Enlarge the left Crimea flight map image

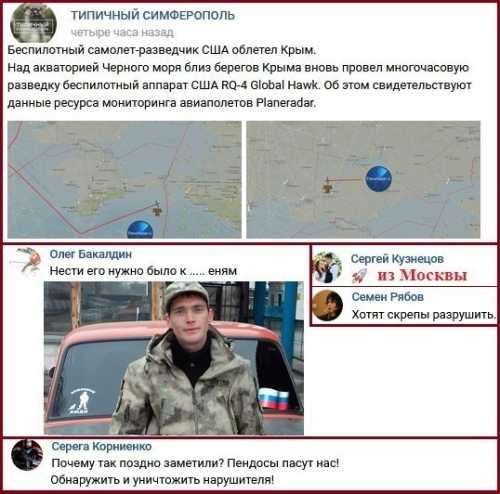coord(124,180)
